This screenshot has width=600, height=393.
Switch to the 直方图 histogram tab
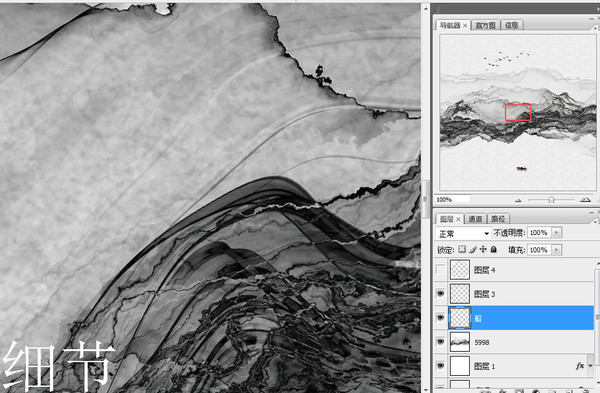[485, 25]
